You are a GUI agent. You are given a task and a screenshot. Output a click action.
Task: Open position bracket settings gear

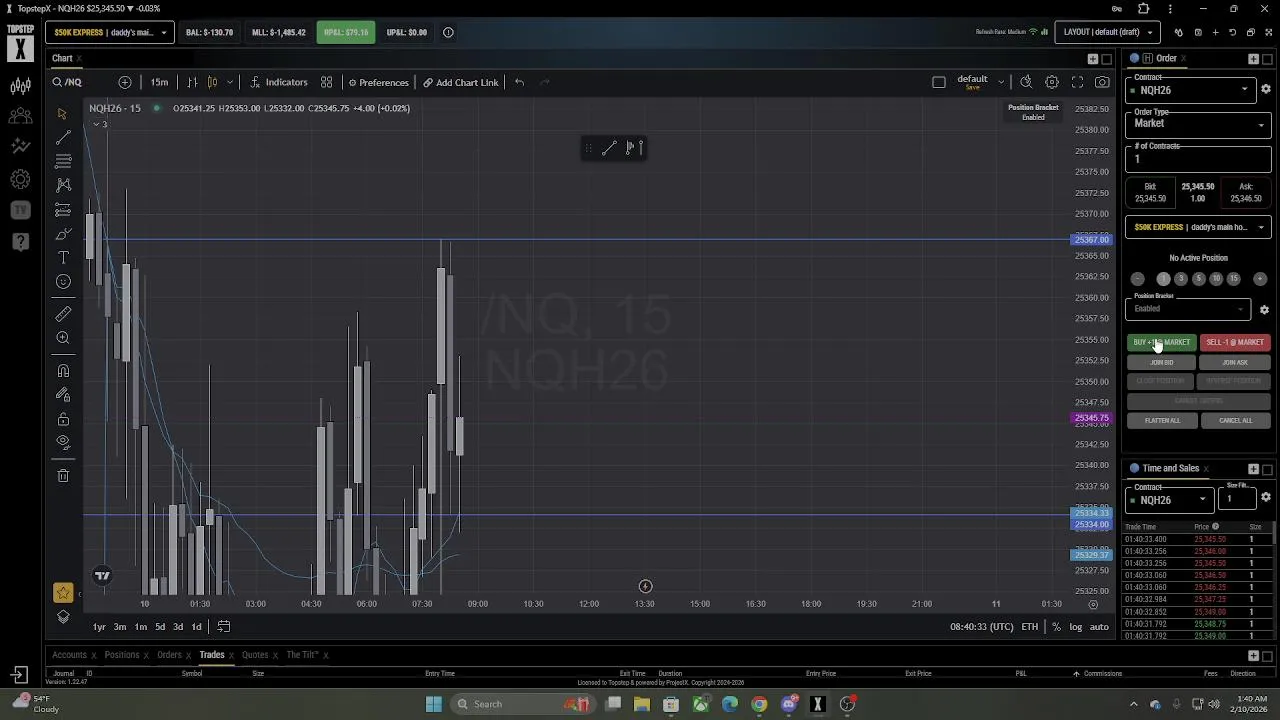(1264, 310)
